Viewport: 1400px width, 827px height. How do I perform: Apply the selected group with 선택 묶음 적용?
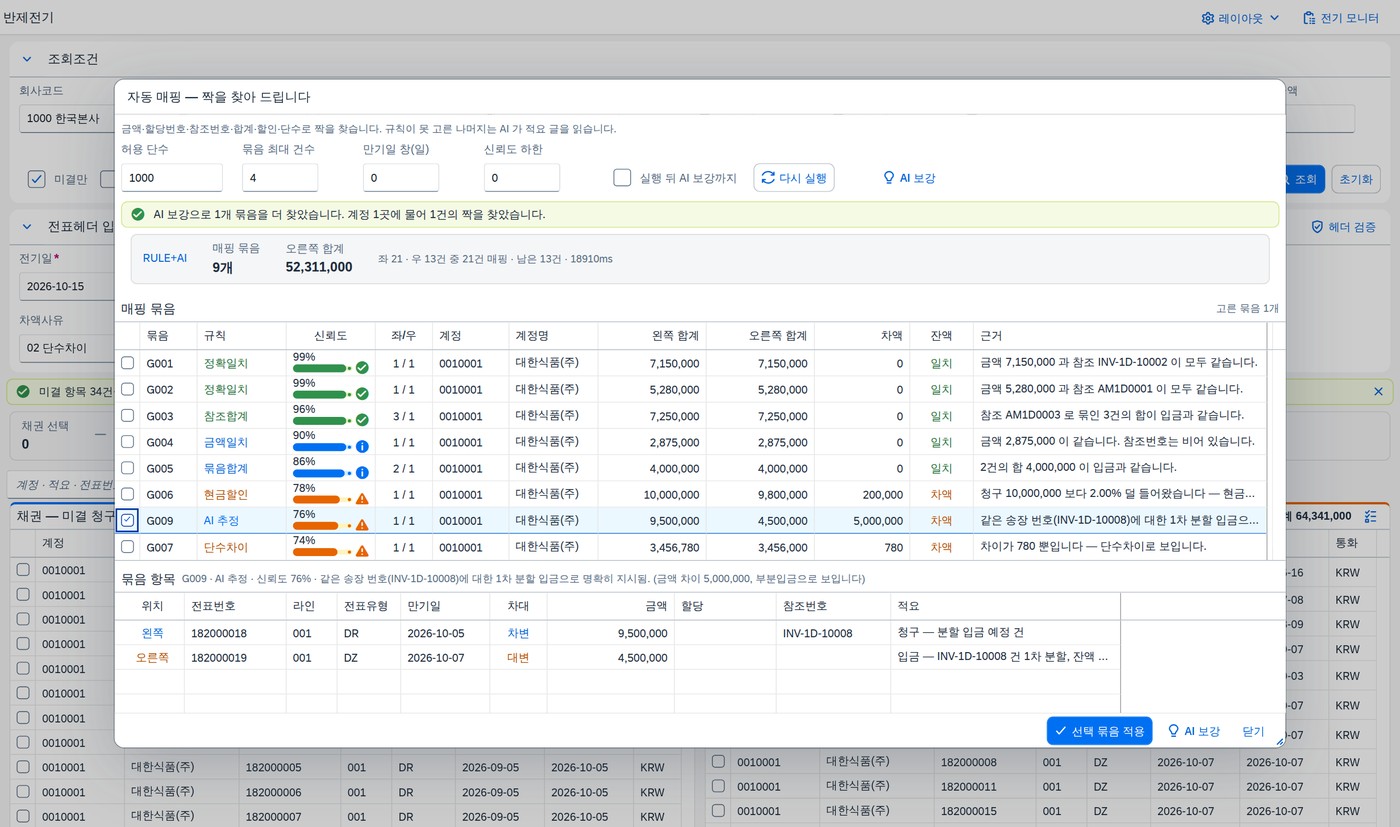coord(1099,731)
